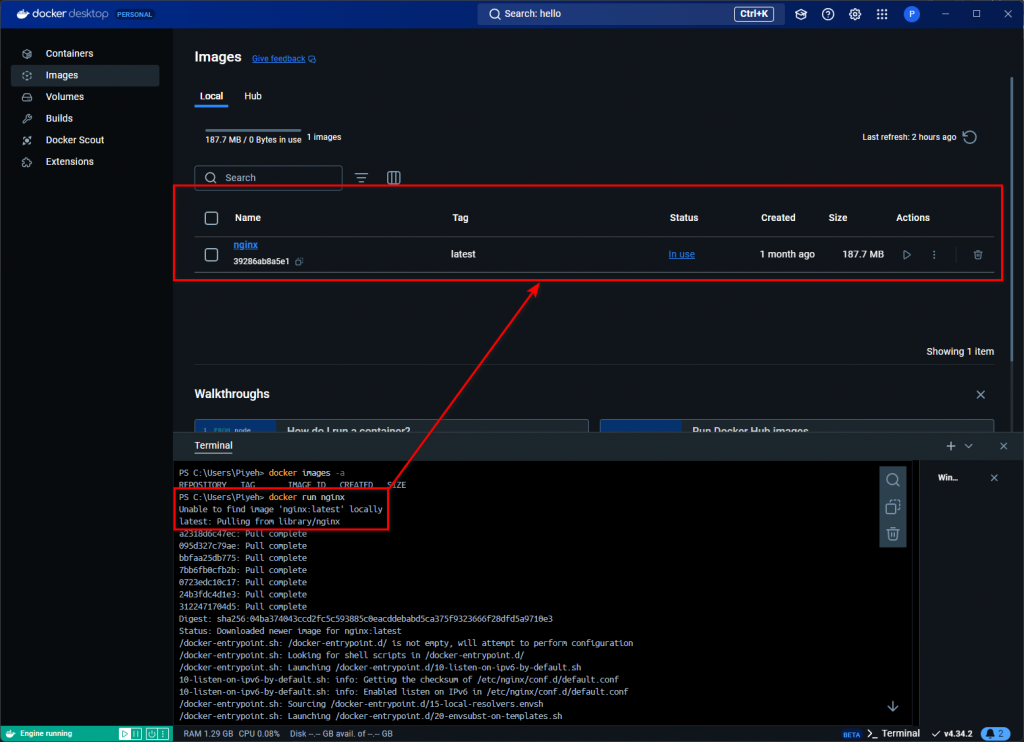This screenshot has height=742, width=1024.
Task: Select the Win... terminal session tab
Action: pos(948,478)
